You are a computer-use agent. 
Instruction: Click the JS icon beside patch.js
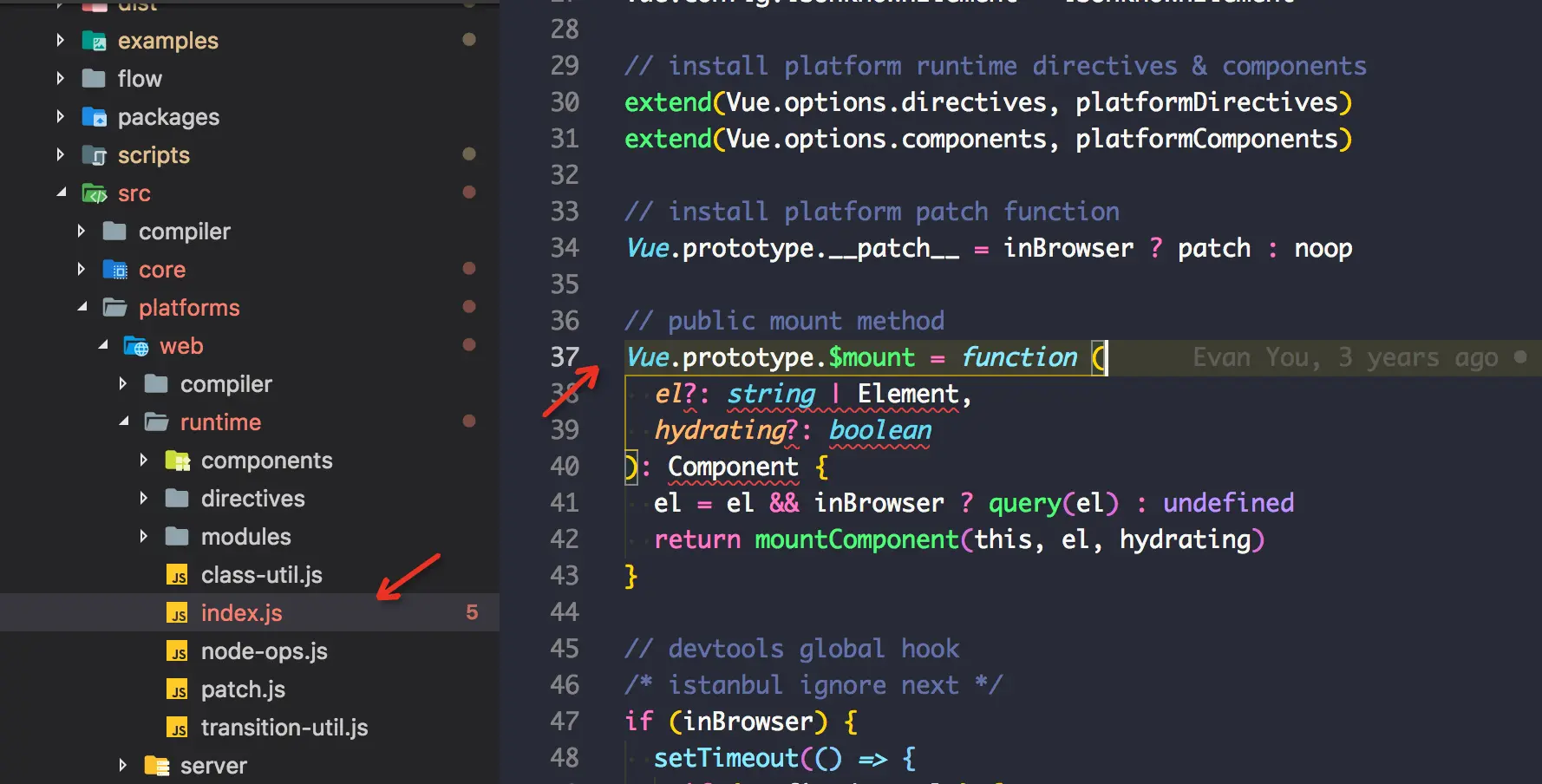click(x=177, y=689)
